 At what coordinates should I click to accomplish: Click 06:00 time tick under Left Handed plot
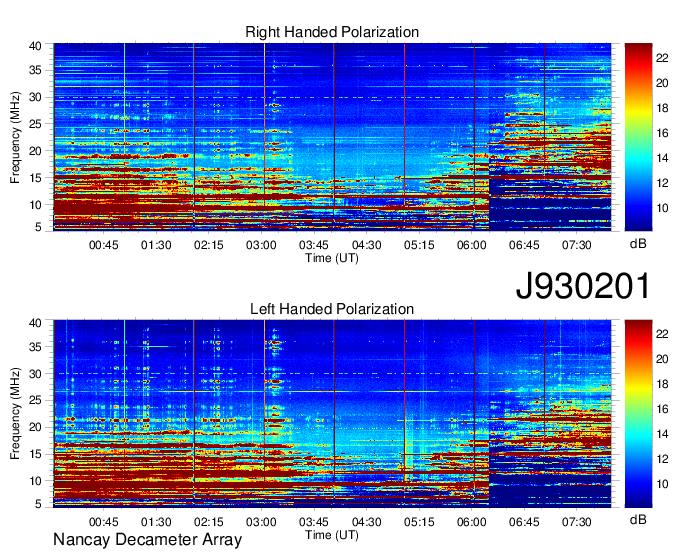coord(471,522)
